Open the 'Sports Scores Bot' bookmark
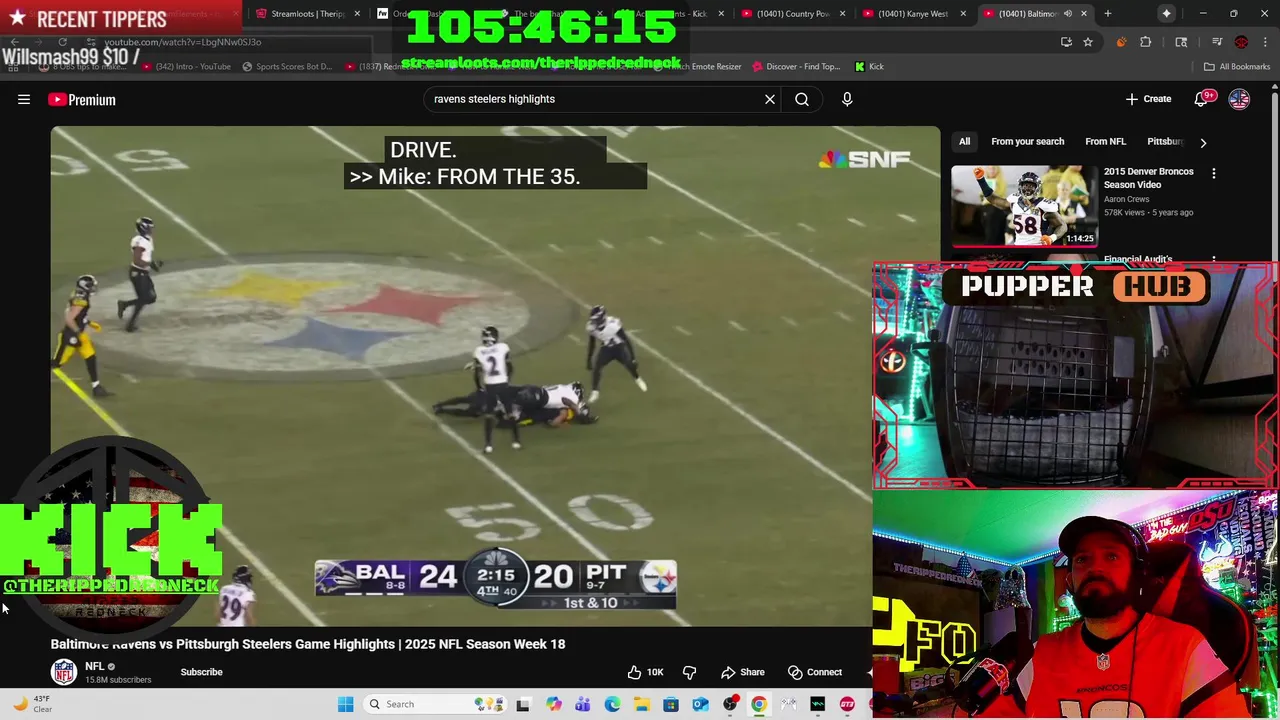The image size is (1280, 720). click(287, 67)
